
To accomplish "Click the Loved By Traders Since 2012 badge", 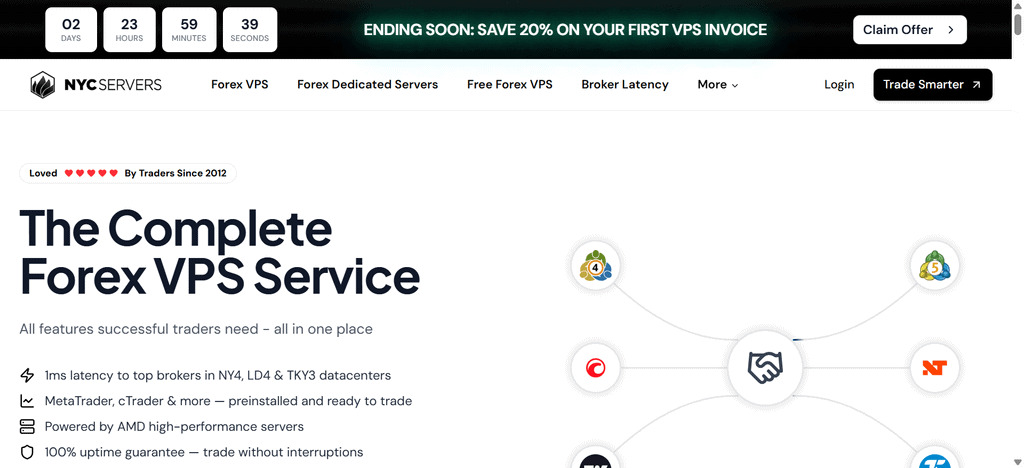I will [x=128, y=173].
